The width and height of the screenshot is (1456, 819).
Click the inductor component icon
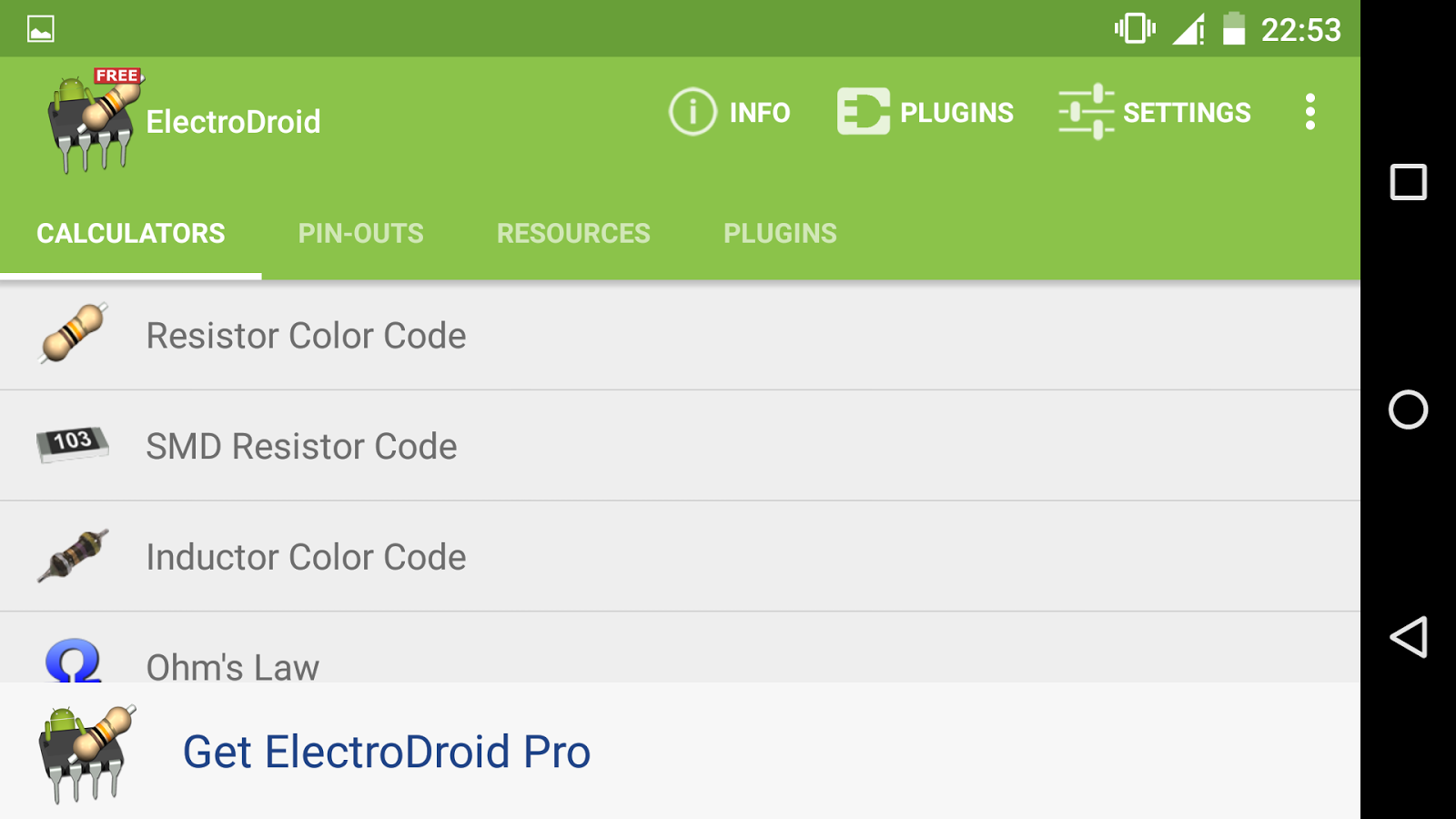click(x=74, y=555)
